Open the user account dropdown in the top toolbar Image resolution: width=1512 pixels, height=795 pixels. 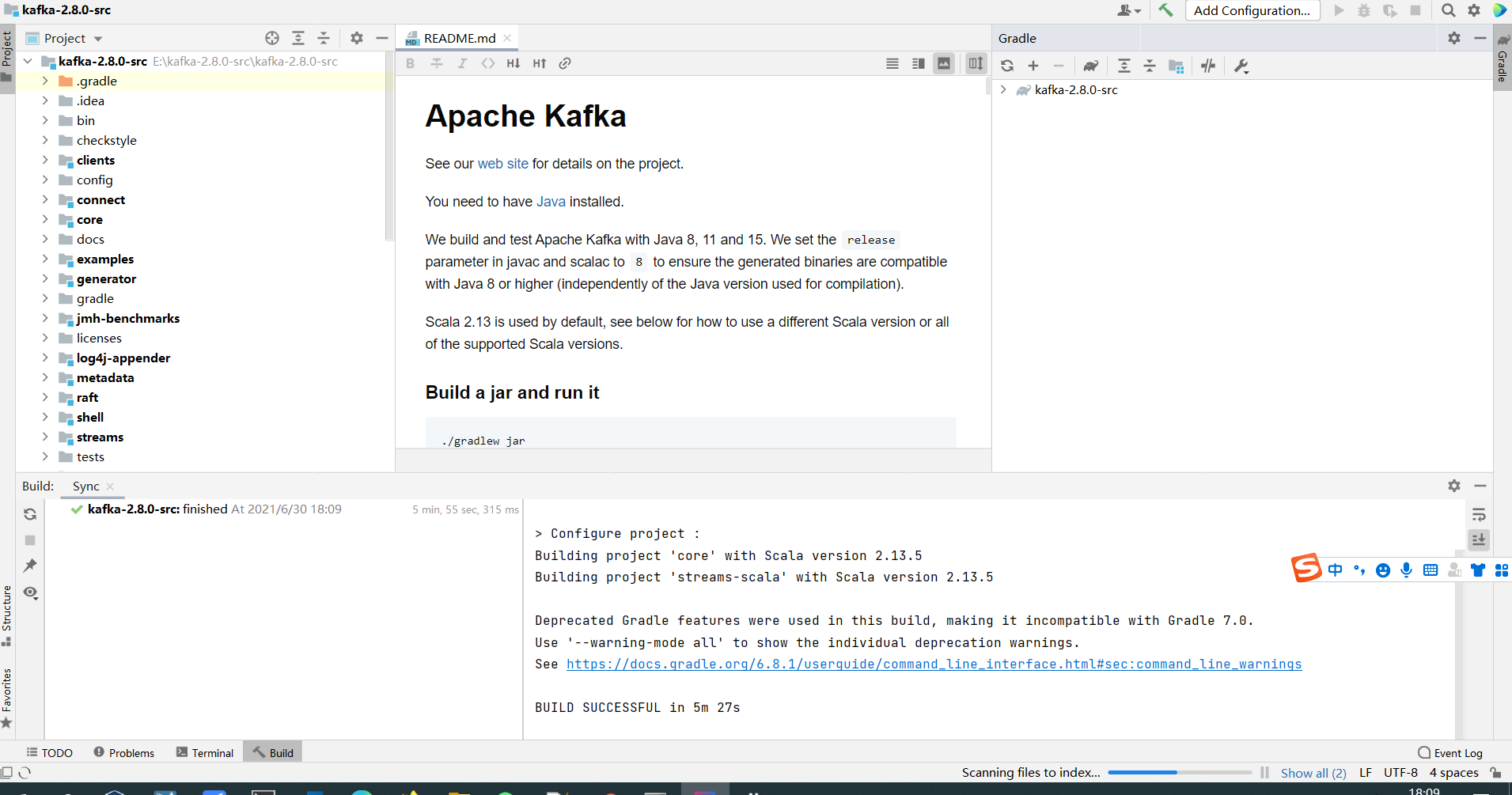click(x=1129, y=10)
